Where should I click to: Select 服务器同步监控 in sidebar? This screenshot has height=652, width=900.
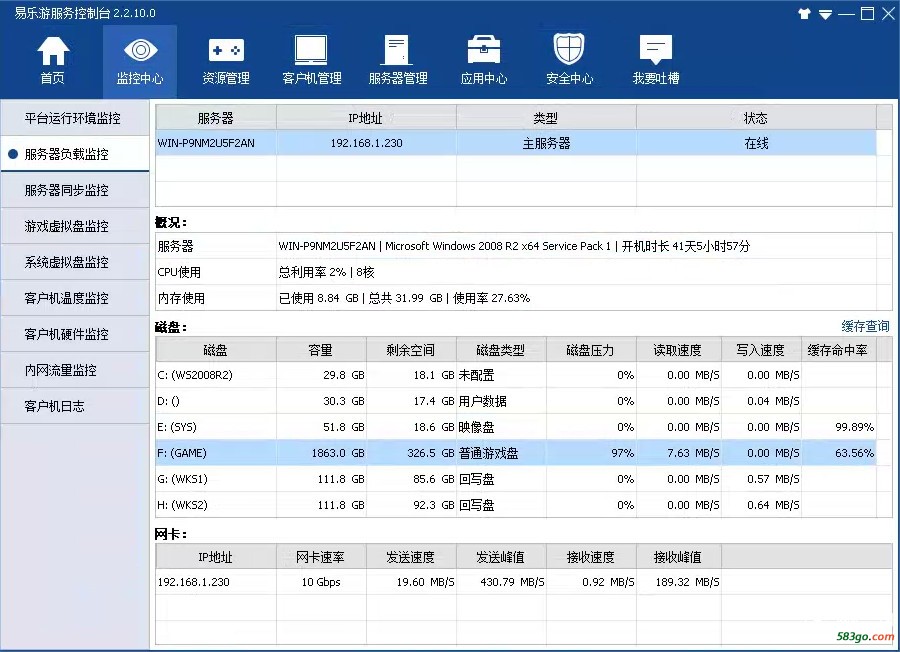coord(75,190)
